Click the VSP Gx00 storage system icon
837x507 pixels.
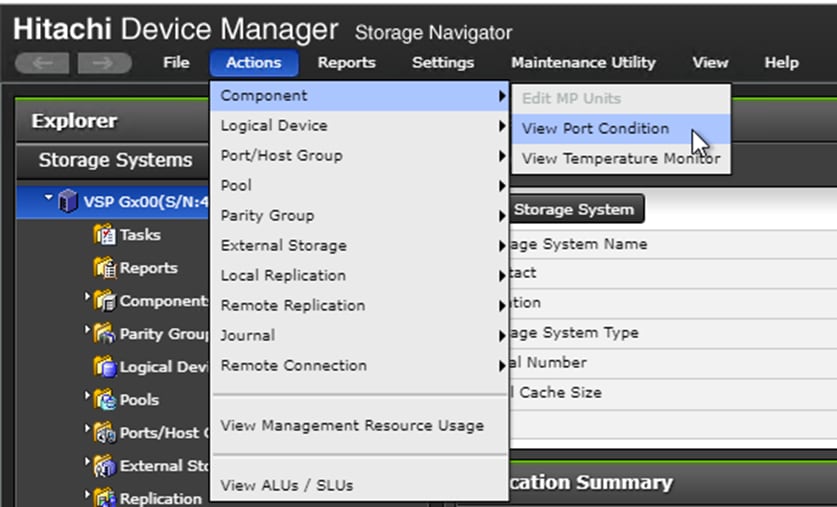pos(68,202)
